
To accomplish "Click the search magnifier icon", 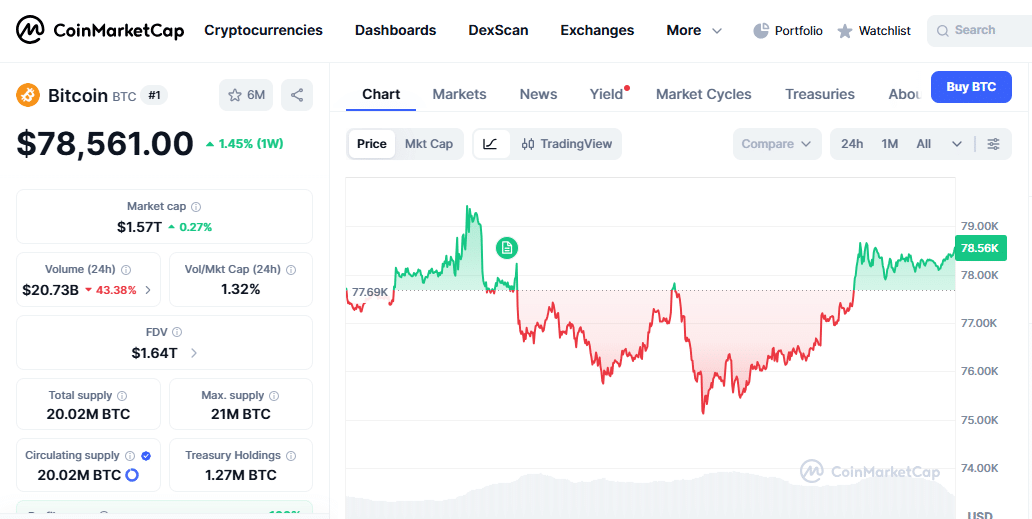I will click(x=942, y=31).
